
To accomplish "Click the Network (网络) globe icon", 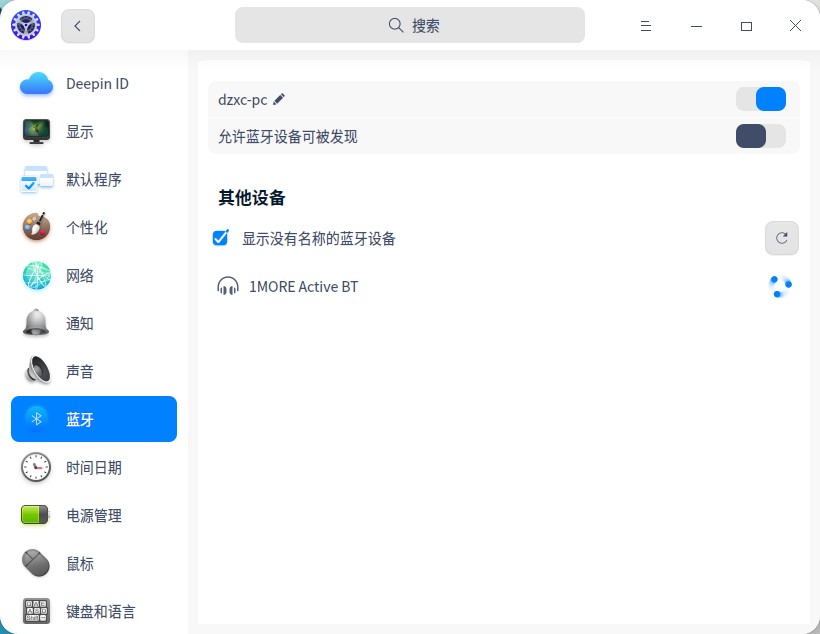I will 37,275.
